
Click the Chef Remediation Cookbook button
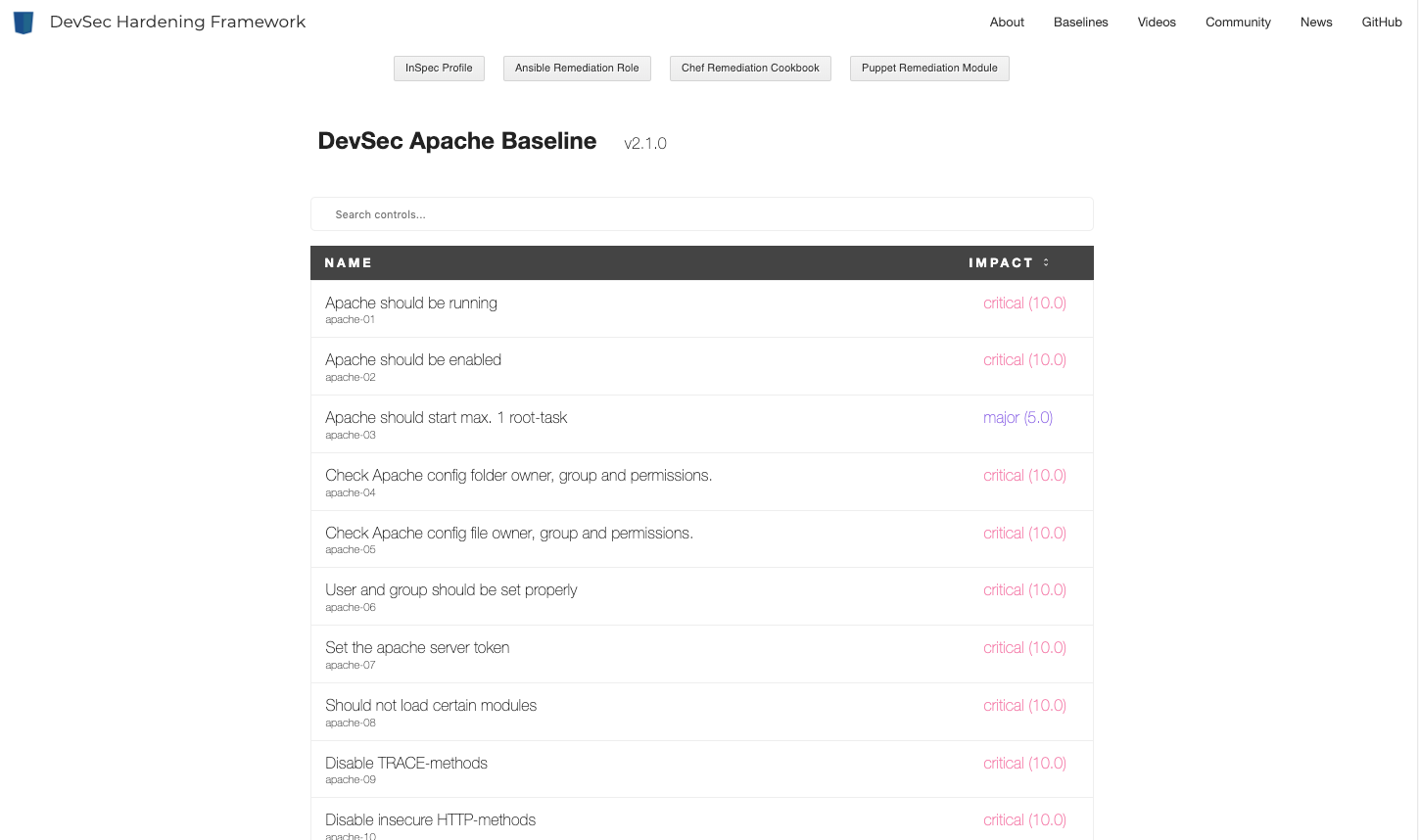750,69
